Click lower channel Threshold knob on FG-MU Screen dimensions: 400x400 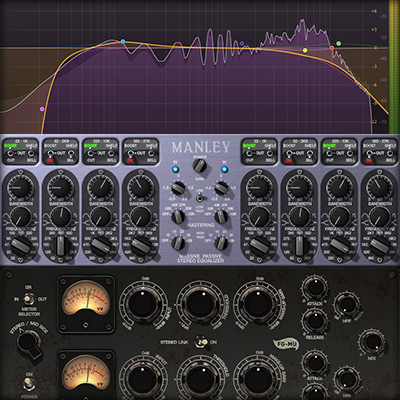[201, 378]
